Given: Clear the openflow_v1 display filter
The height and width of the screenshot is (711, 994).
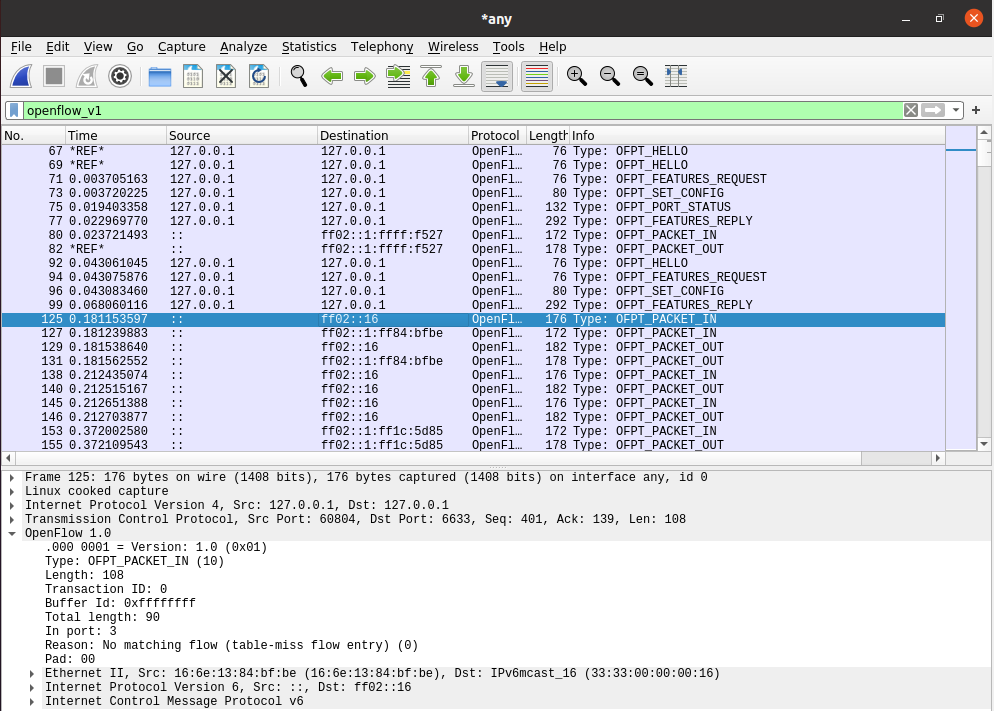Looking at the screenshot, I should click(x=910, y=110).
